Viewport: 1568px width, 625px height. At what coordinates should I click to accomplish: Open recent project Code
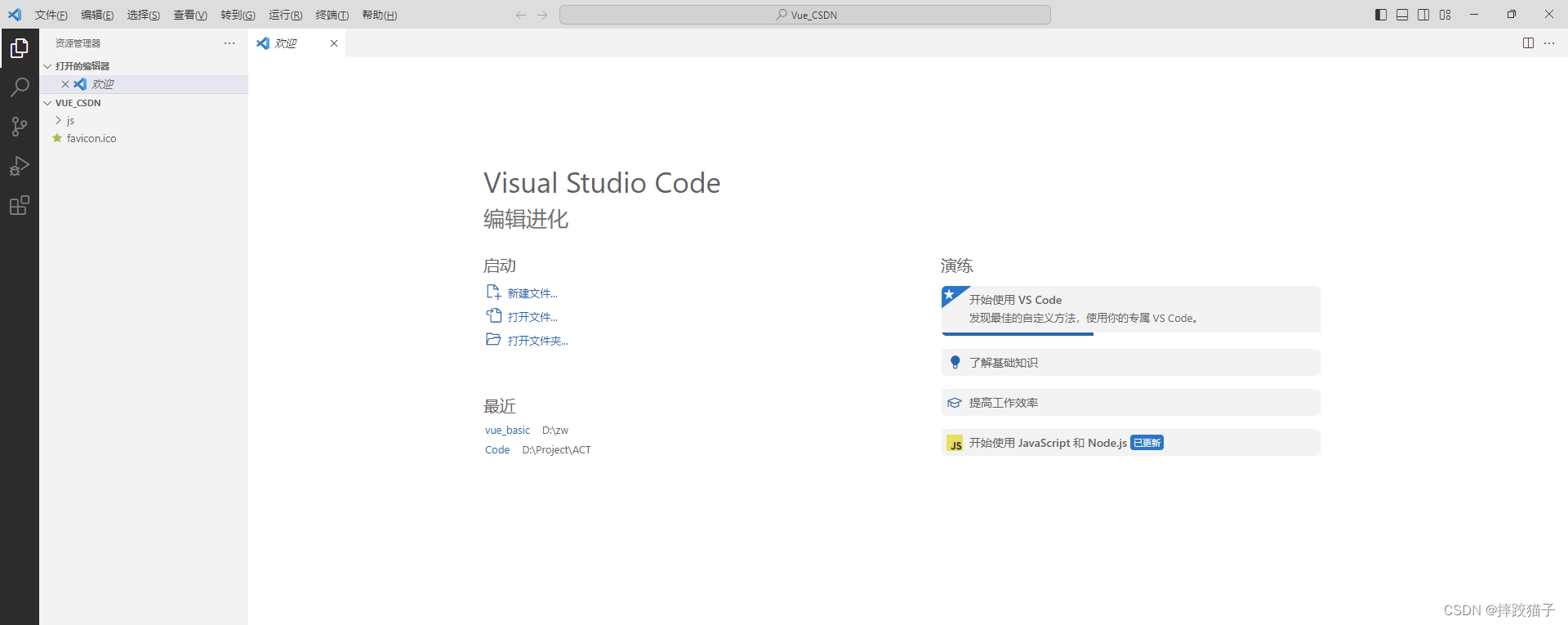(x=497, y=450)
